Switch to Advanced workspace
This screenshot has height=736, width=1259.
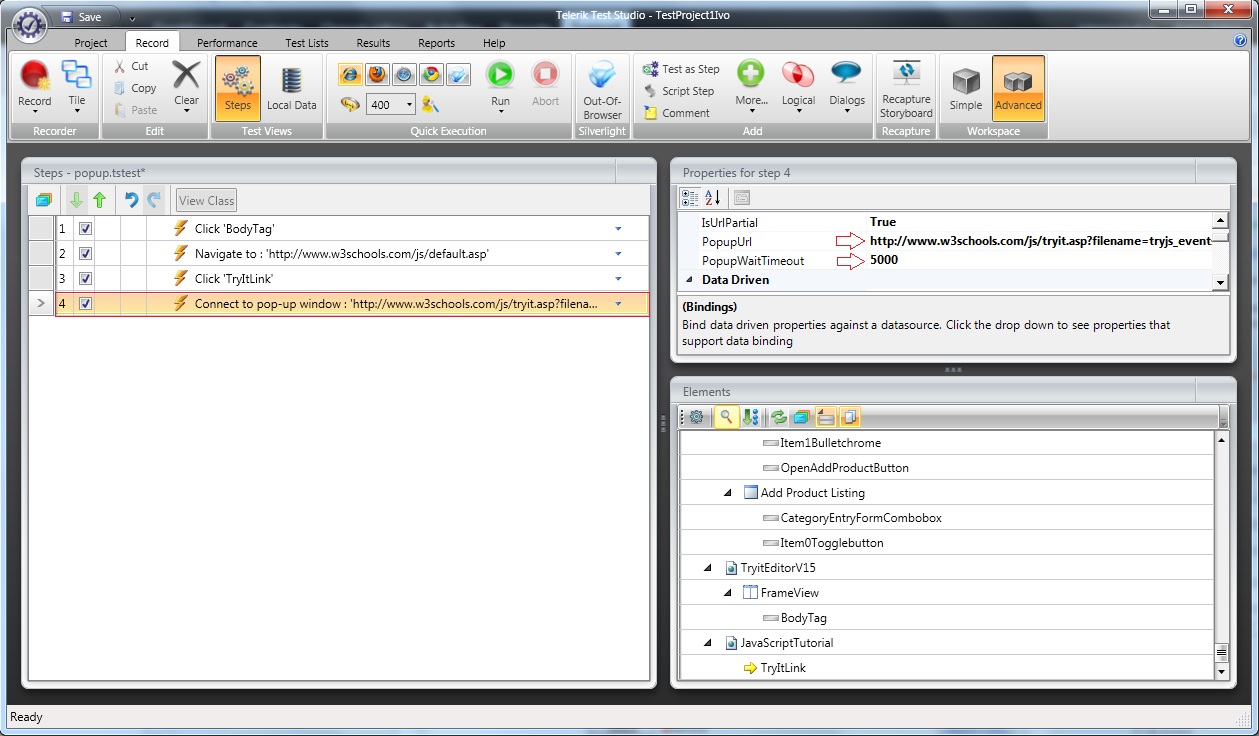tap(1018, 88)
